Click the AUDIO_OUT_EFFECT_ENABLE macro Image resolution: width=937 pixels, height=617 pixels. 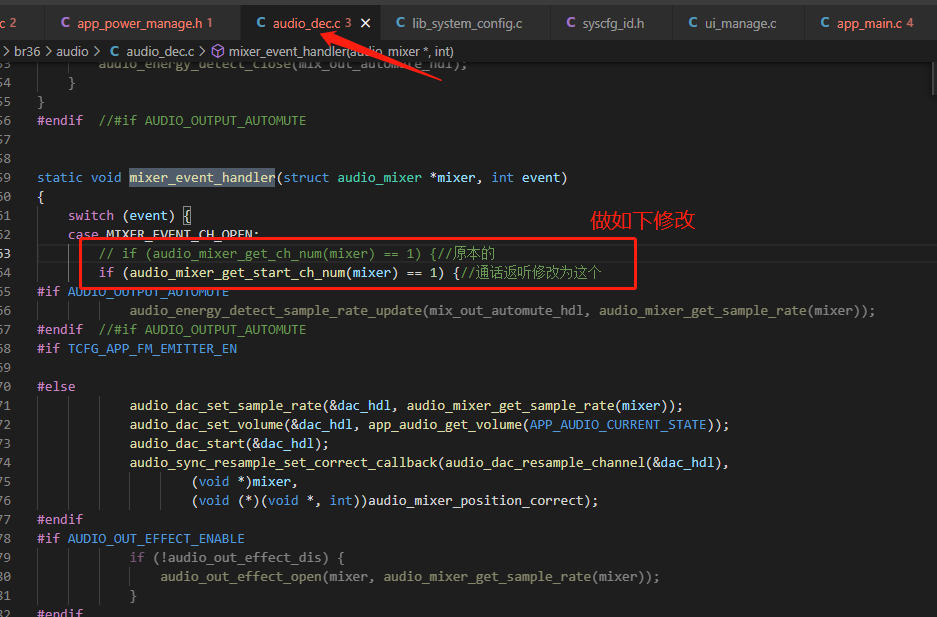pos(156,539)
